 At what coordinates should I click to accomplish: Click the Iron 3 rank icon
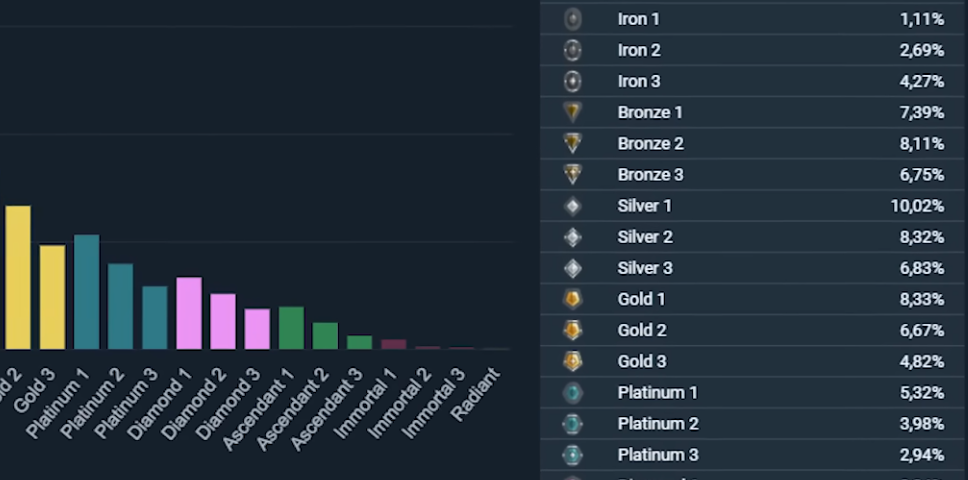573,81
